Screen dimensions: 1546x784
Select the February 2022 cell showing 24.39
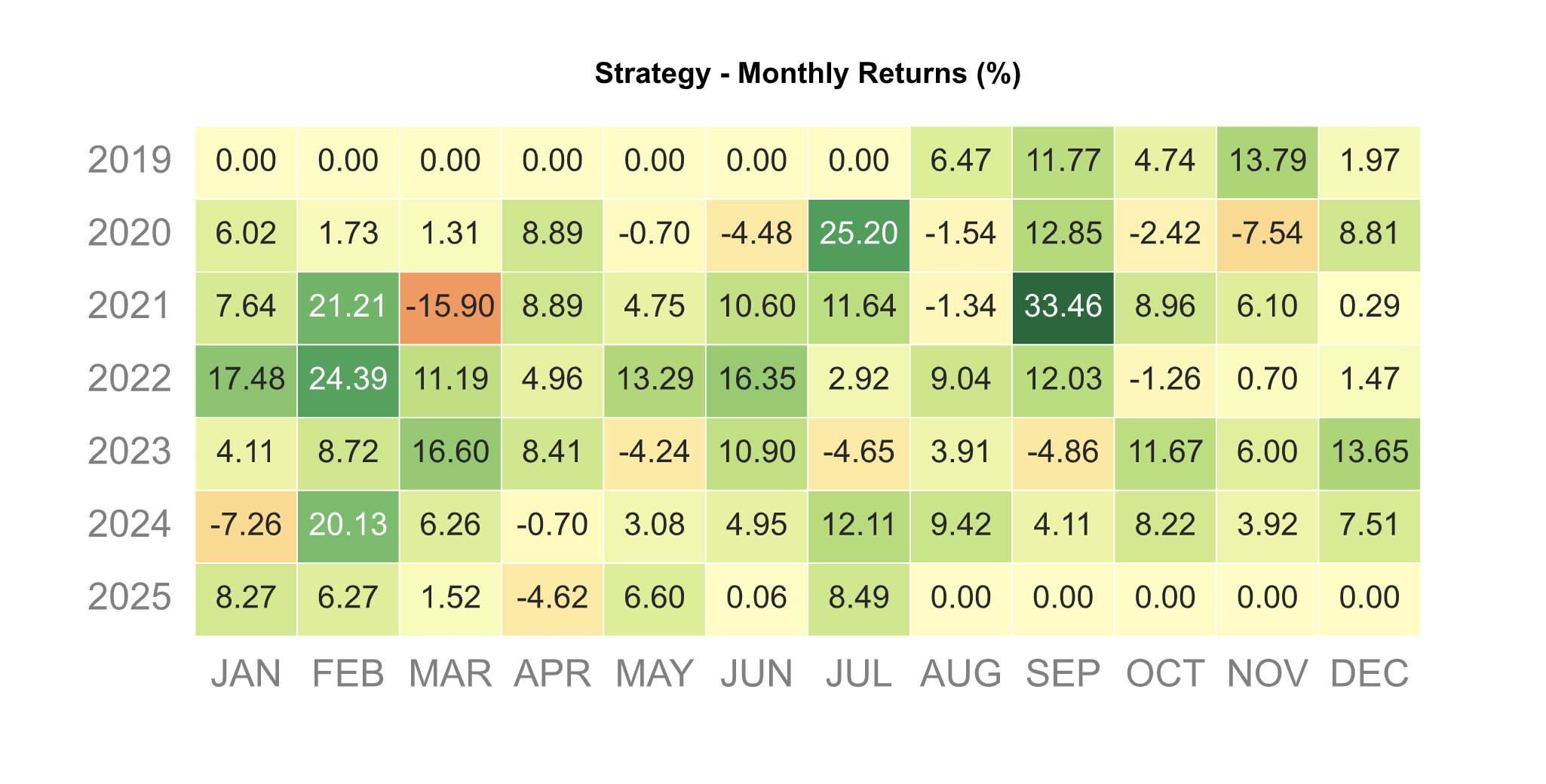[348, 379]
